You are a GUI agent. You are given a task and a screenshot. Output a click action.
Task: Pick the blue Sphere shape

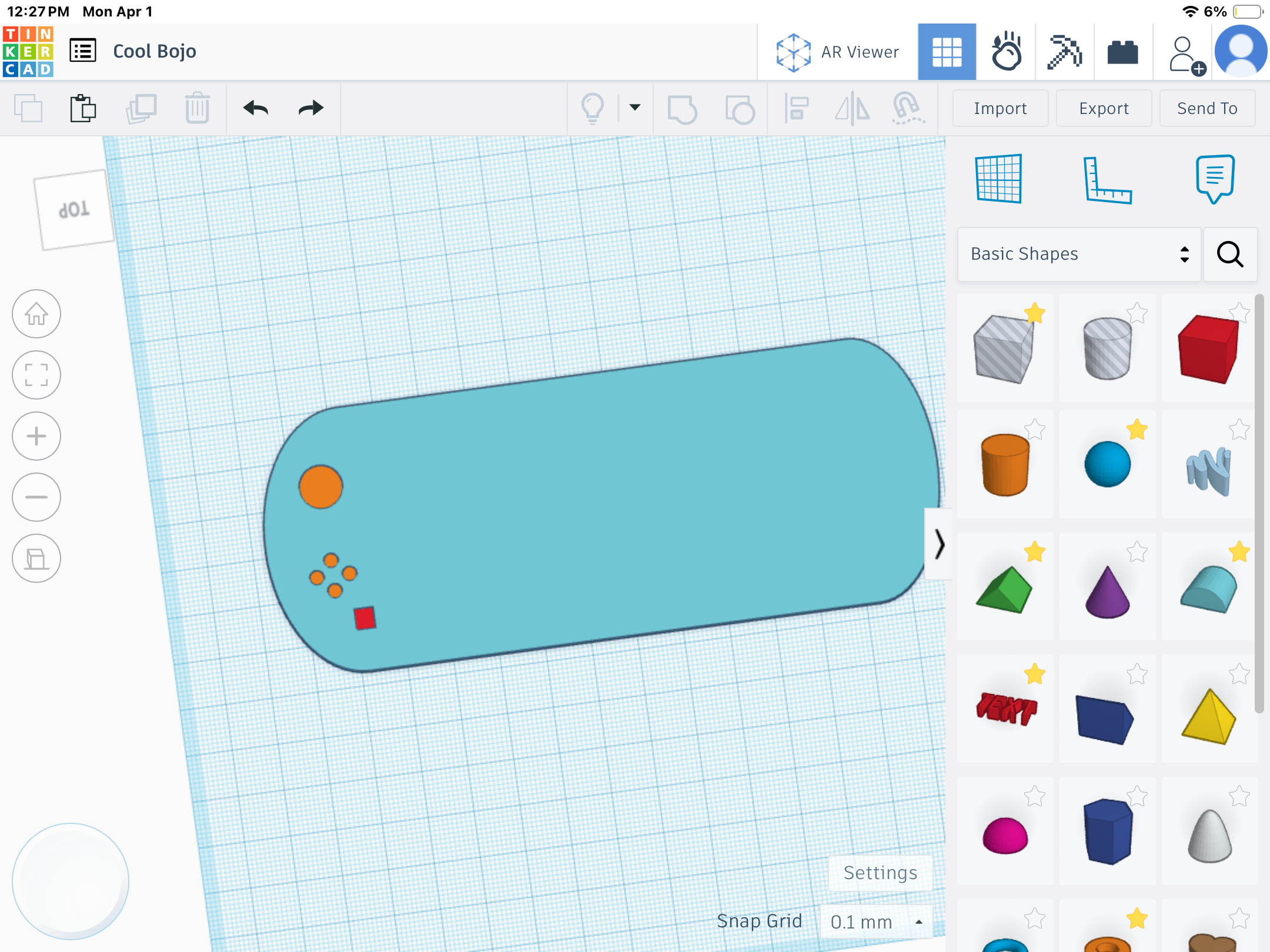pos(1107,464)
